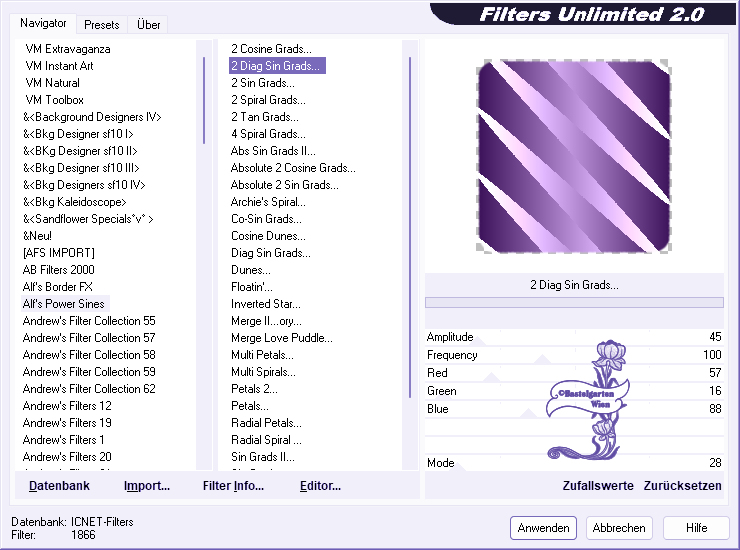Select Andrew's Filter Collection 55
The width and height of the screenshot is (740, 550).
(x=89, y=321)
